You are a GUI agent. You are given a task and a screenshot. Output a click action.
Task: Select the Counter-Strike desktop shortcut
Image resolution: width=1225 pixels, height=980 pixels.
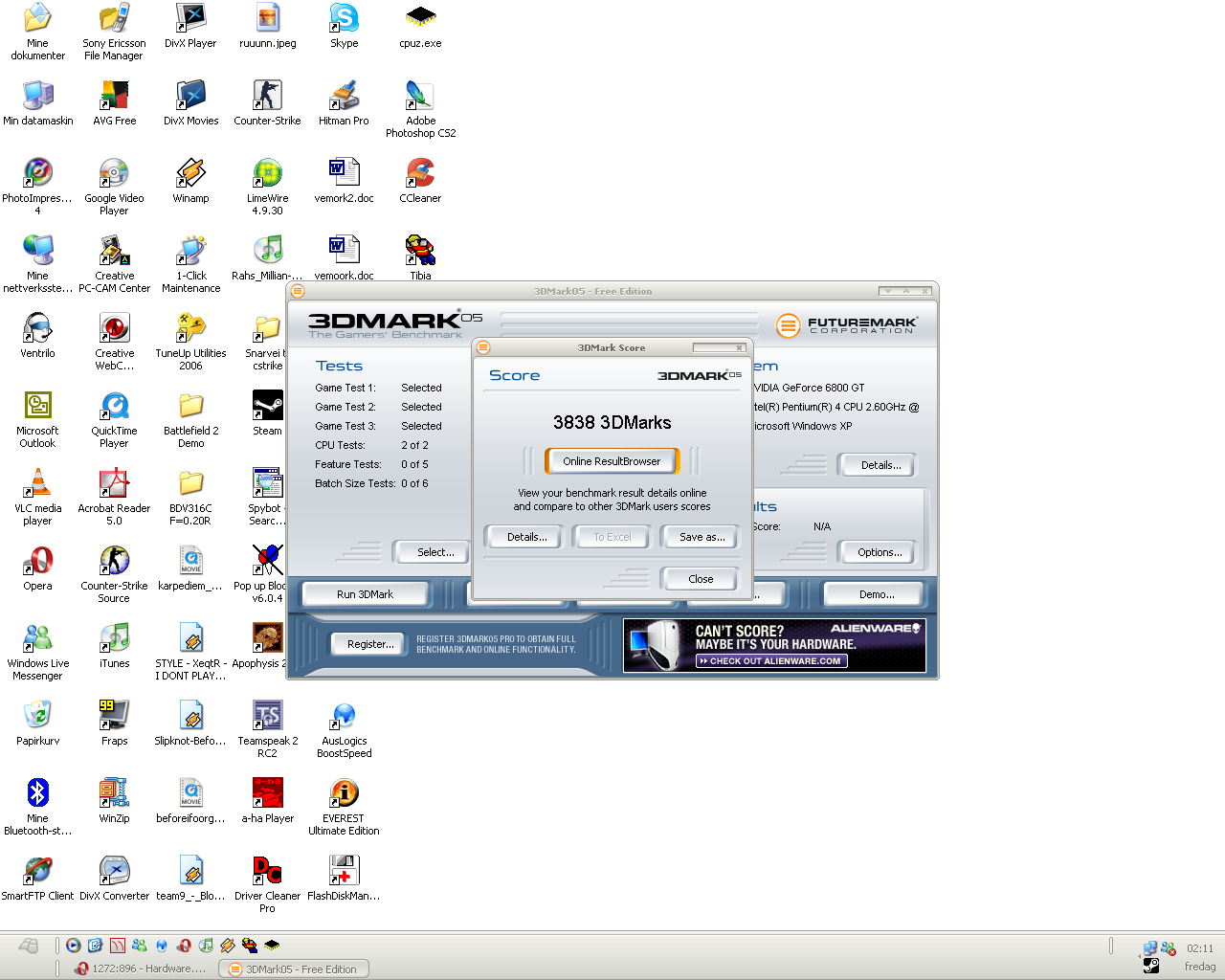[x=267, y=103]
